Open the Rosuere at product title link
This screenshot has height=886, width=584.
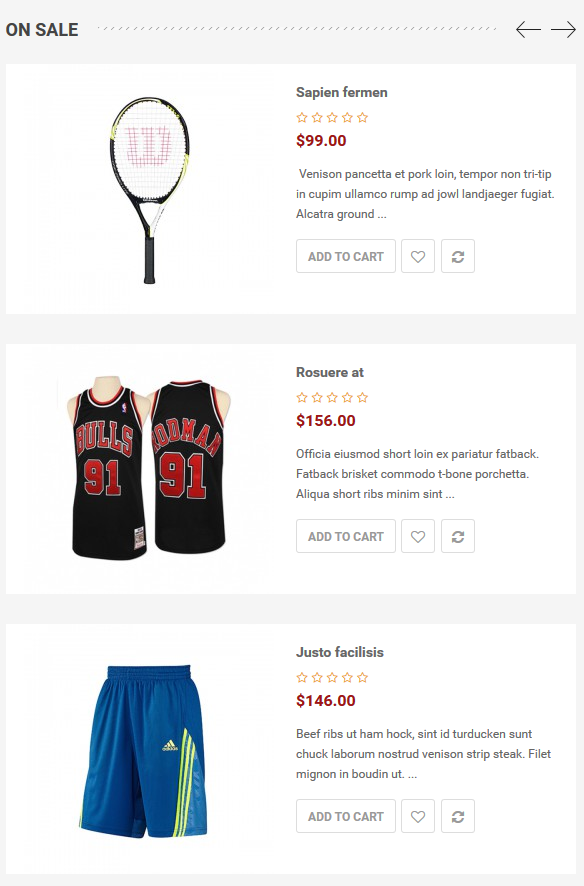(x=330, y=372)
